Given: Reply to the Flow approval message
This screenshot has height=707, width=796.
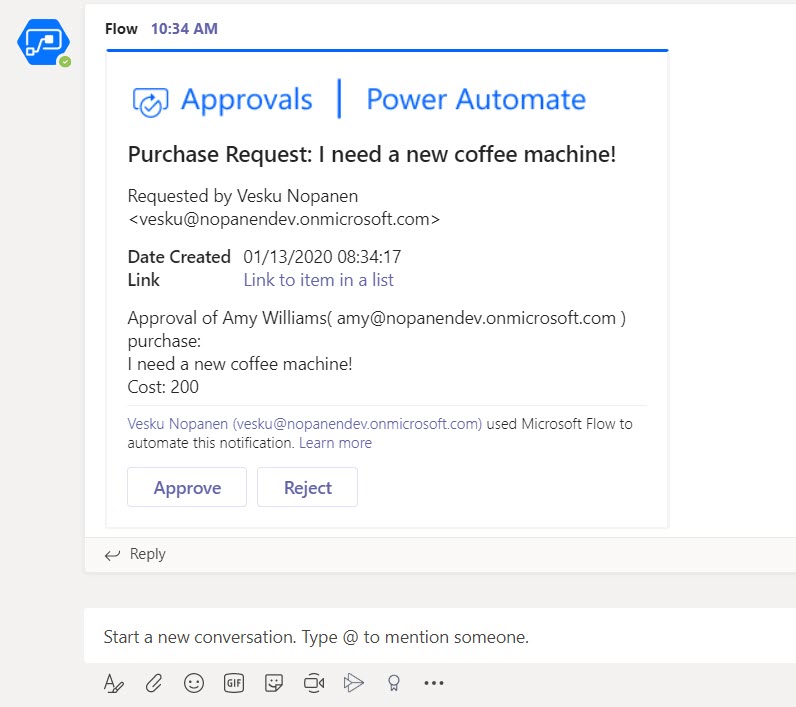Looking at the screenshot, I should tap(136, 554).
